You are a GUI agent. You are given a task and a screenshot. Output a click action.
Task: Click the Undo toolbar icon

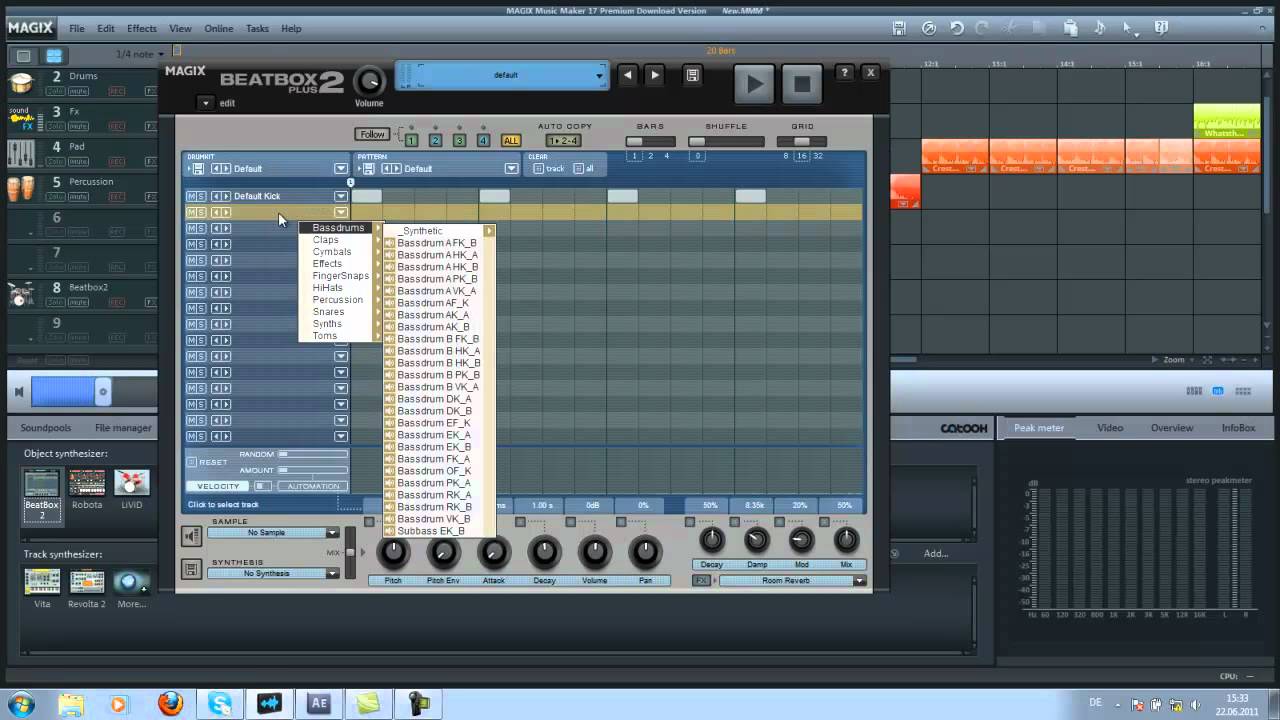957,29
